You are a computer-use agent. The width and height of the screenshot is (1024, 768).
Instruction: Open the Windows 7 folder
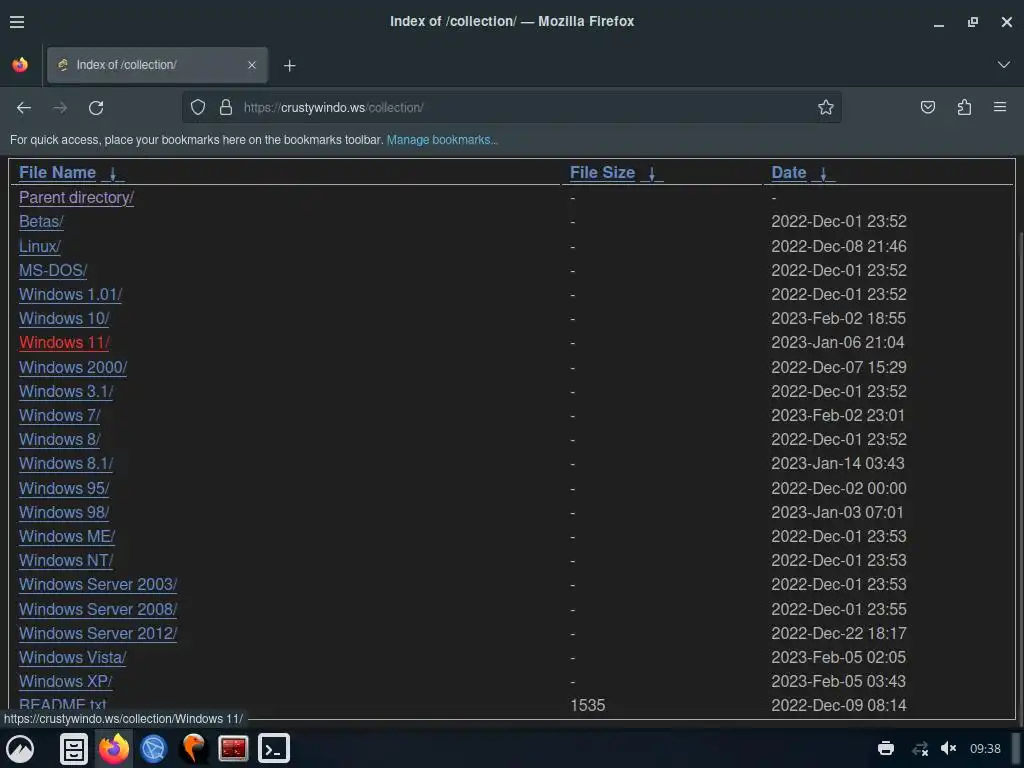click(59, 415)
